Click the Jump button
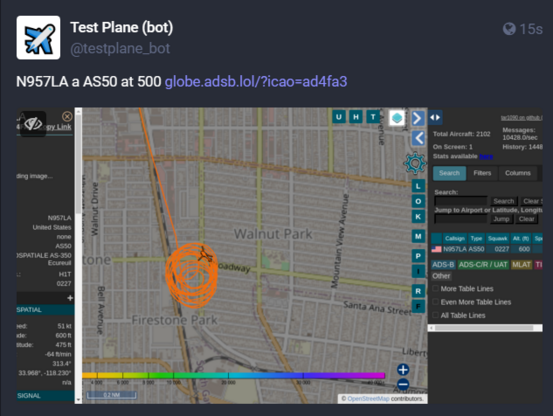Viewport: 553px width, 416px height. click(501, 219)
